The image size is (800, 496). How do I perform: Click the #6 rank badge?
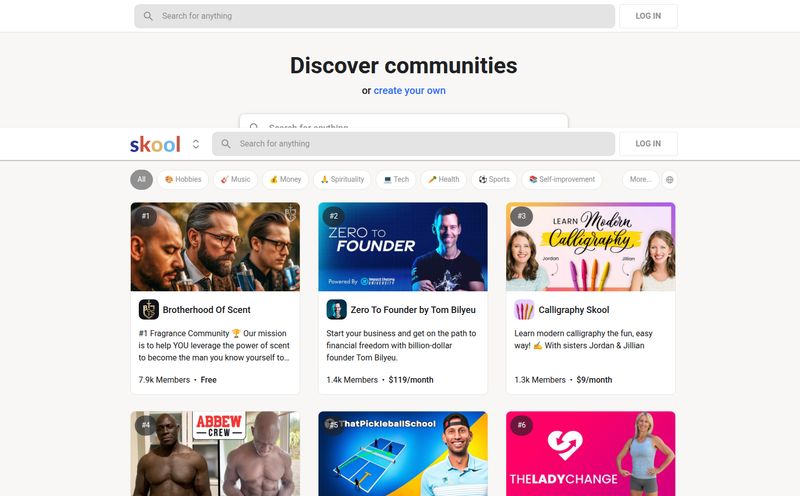click(521, 425)
